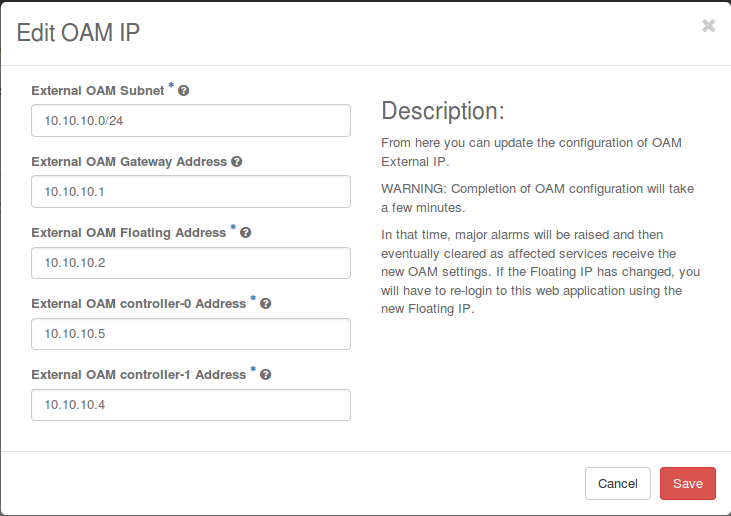Close the Edit OAM IP dialog

click(708, 26)
